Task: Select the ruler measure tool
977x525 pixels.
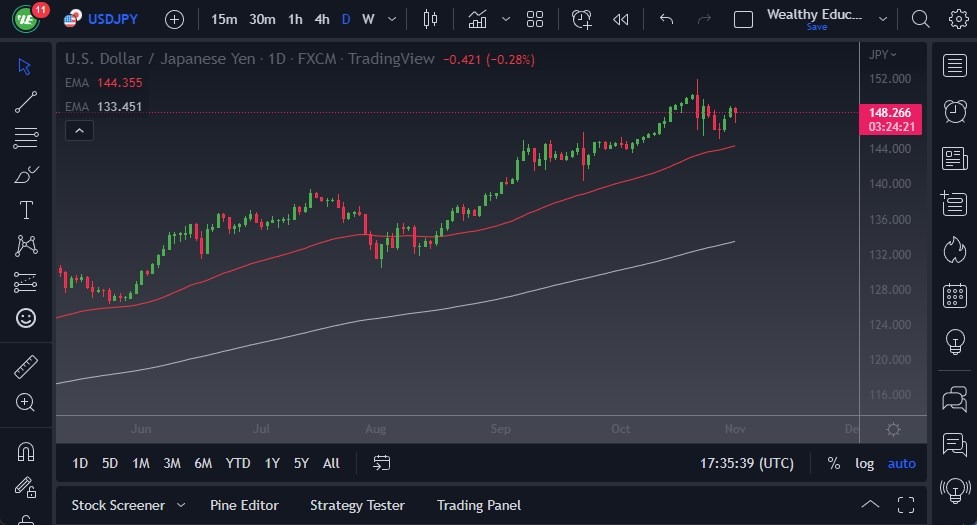Action: 26,367
